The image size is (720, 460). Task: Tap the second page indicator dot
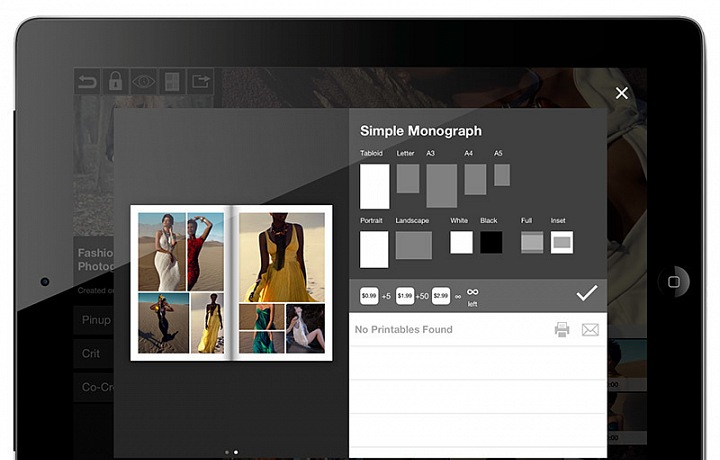236,452
